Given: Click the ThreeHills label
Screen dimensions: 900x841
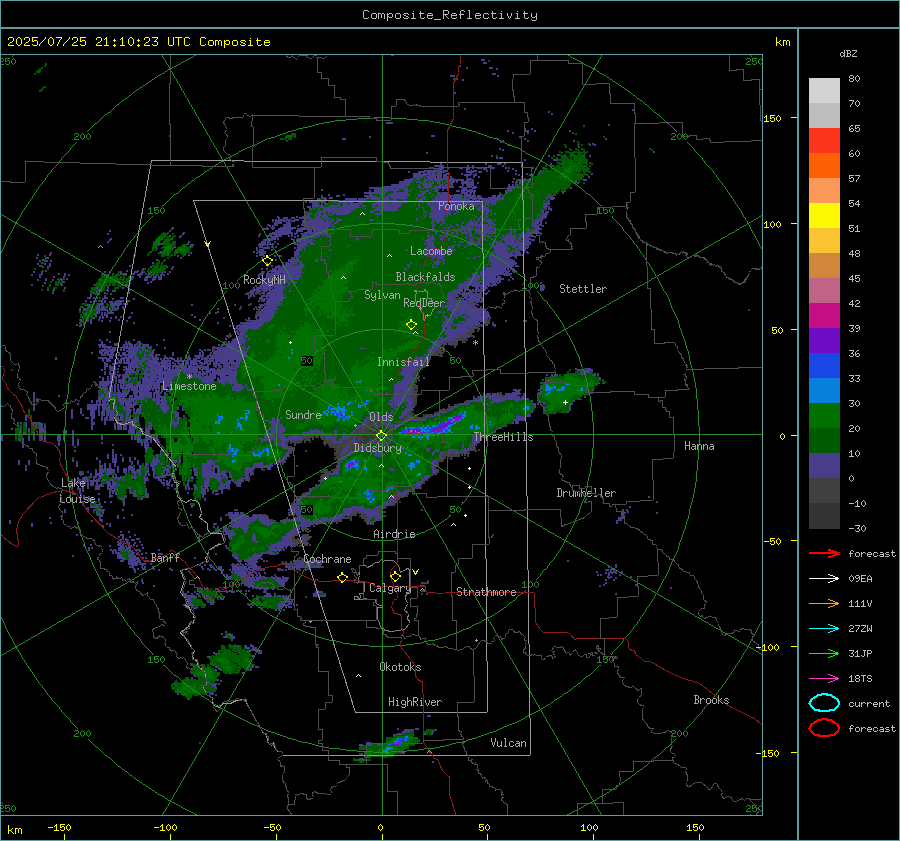Looking at the screenshot, I should tap(503, 437).
